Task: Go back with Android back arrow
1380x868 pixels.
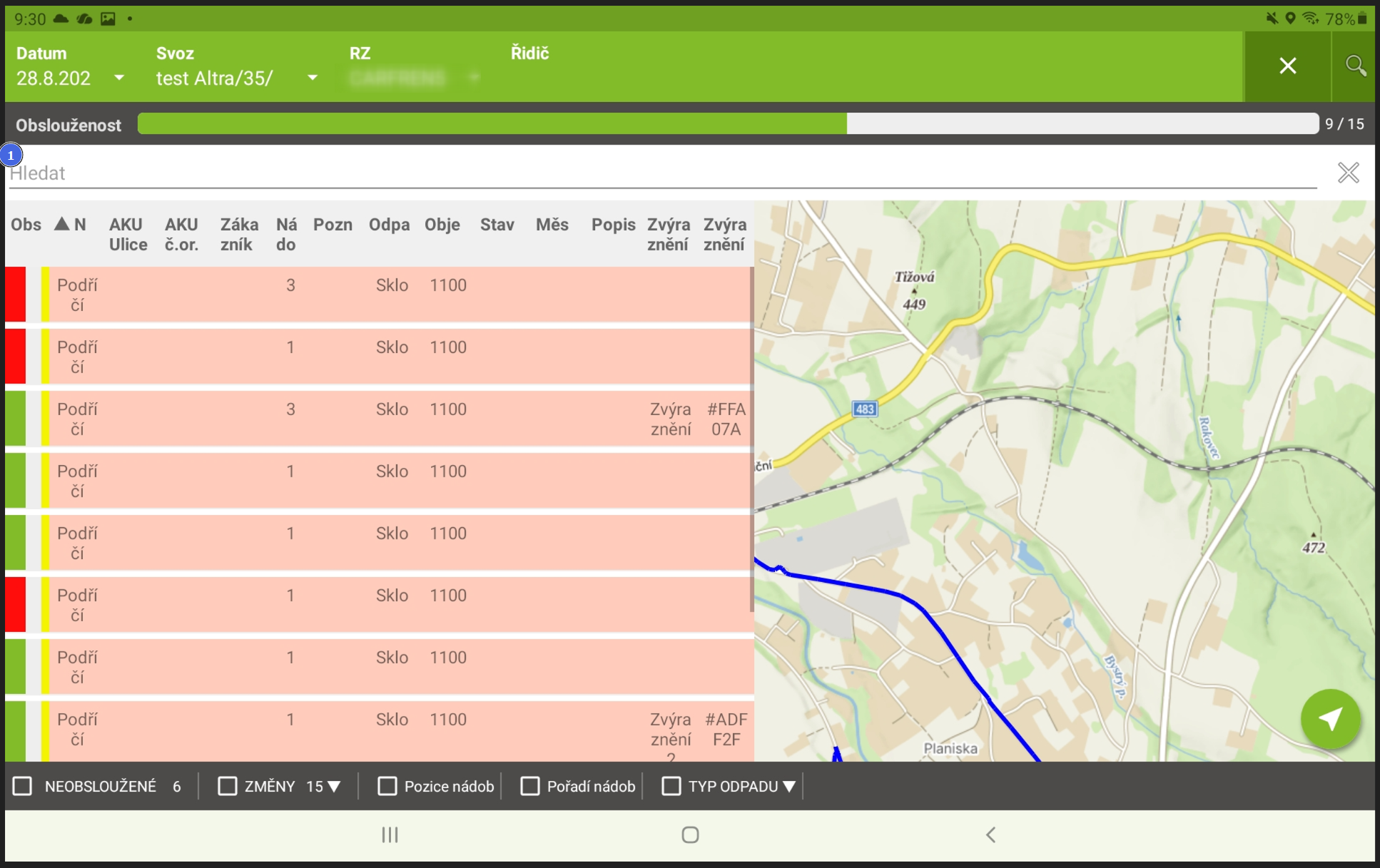Action: tap(990, 834)
